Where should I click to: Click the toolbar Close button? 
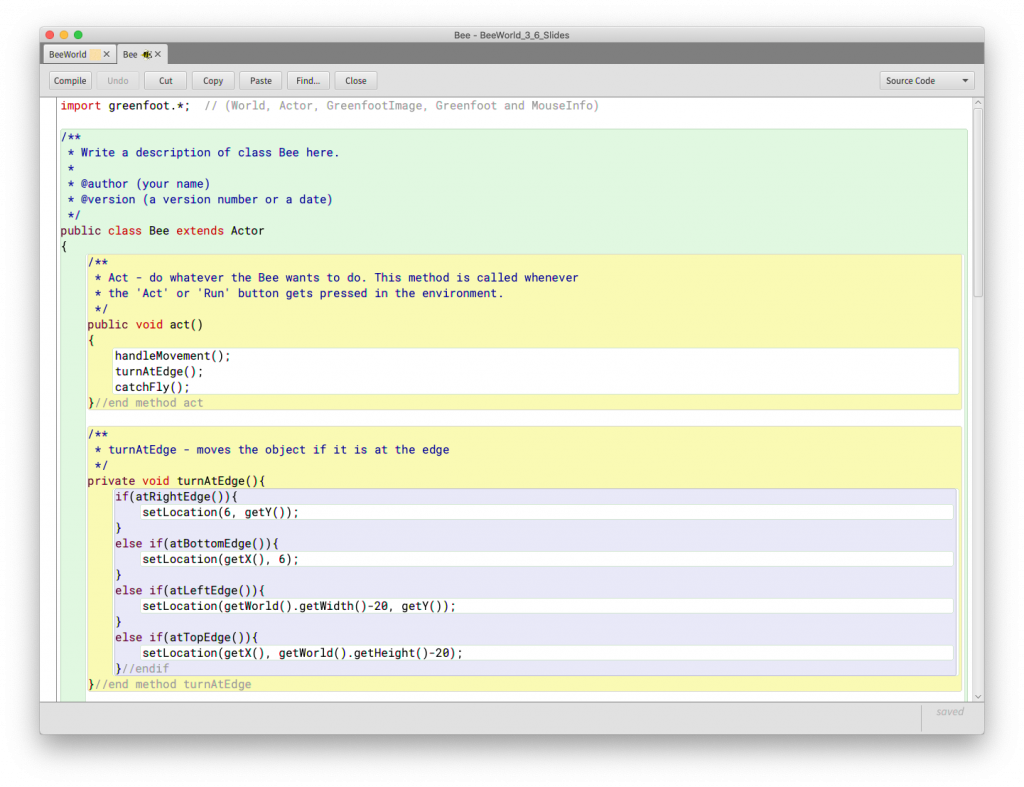tap(356, 81)
